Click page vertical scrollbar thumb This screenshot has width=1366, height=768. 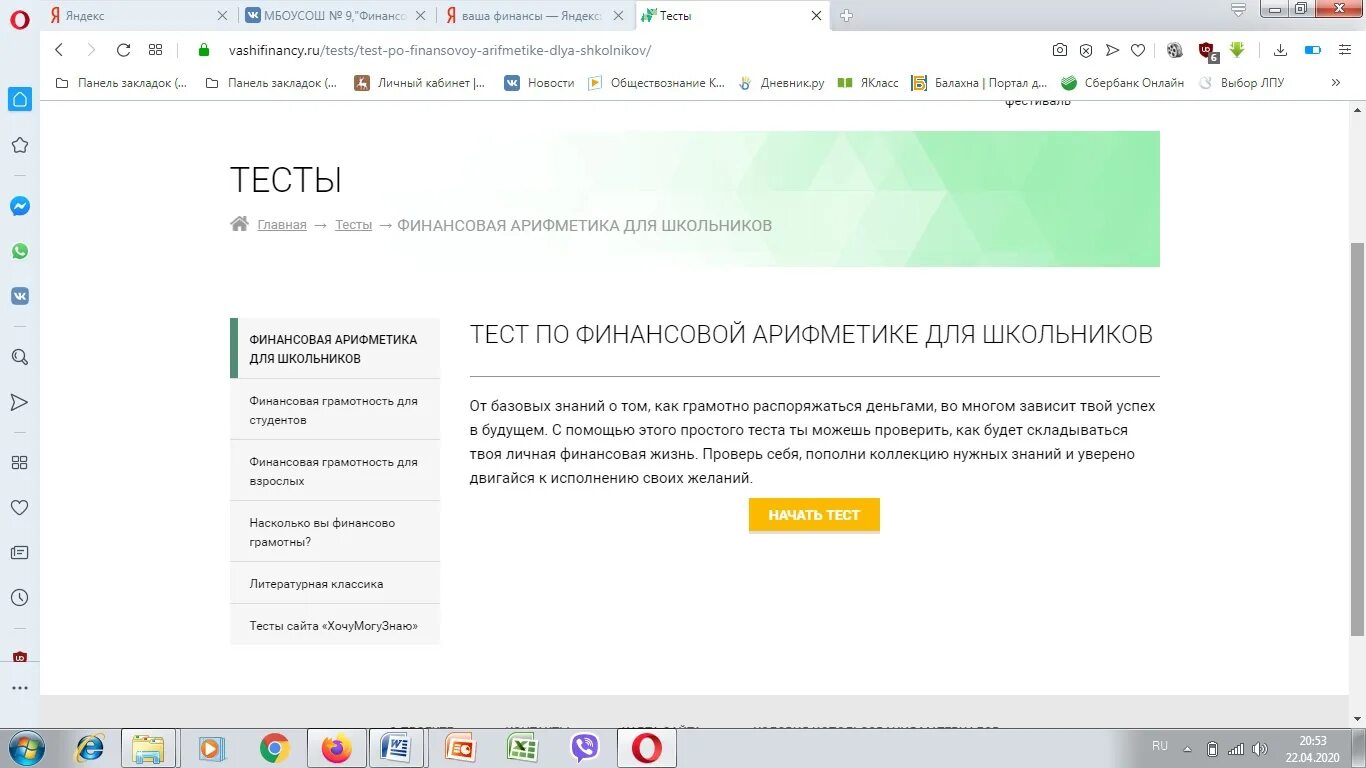1357,438
